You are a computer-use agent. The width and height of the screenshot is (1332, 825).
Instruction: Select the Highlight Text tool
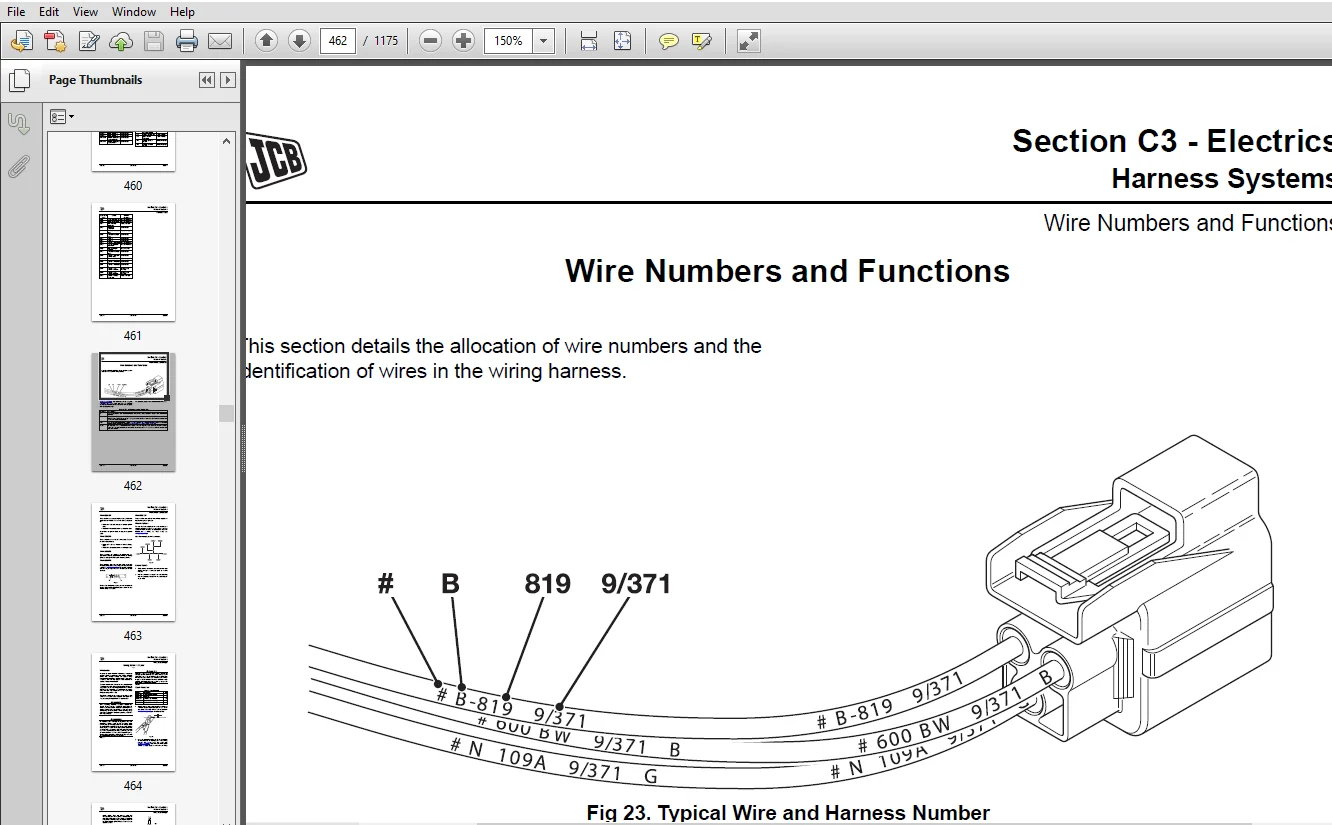tap(702, 41)
